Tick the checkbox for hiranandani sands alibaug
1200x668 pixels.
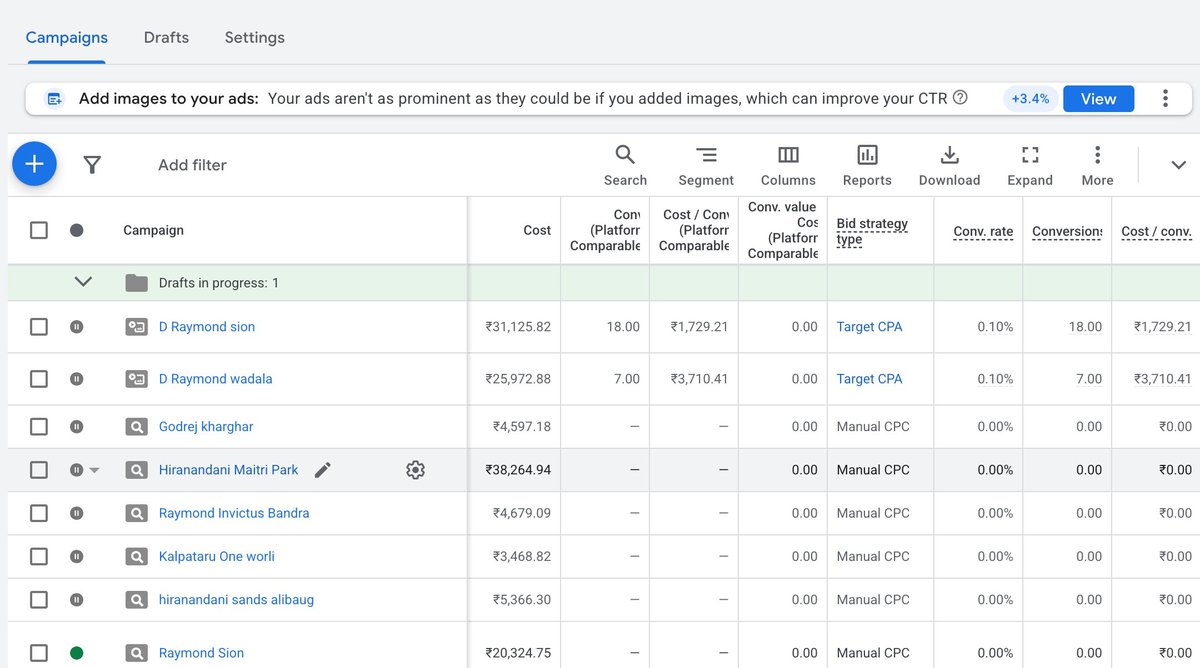(x=38, y=600)
